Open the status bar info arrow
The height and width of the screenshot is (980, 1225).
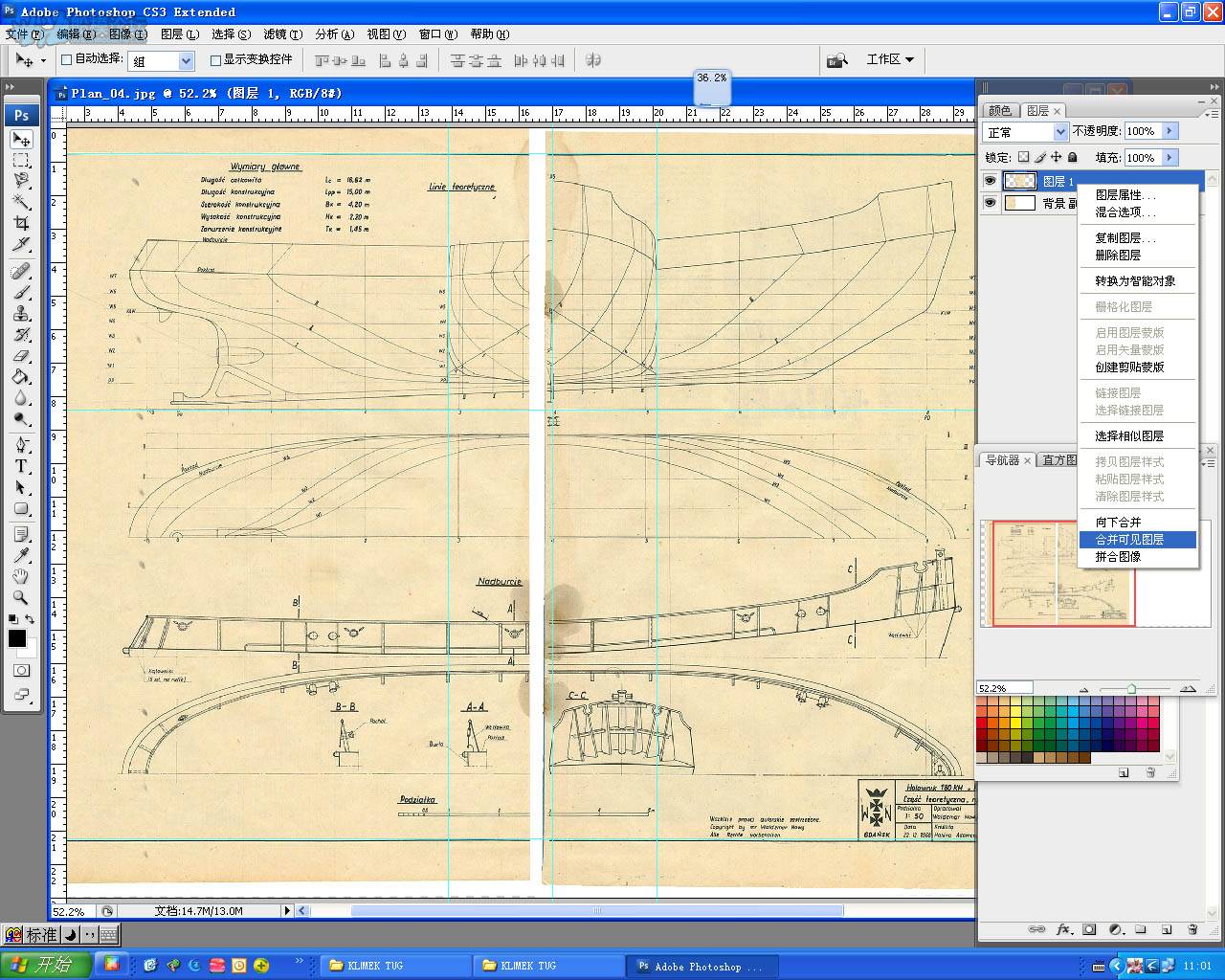point(286,911)
